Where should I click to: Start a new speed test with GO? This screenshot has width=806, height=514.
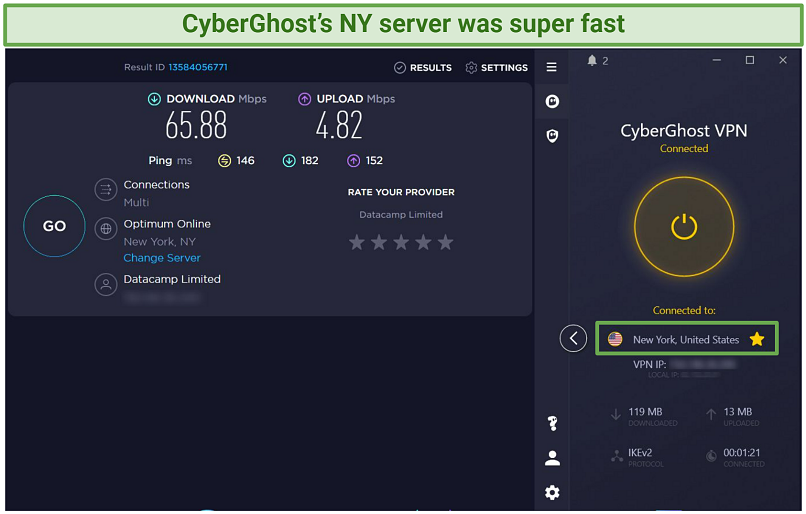tap(54, 226)
